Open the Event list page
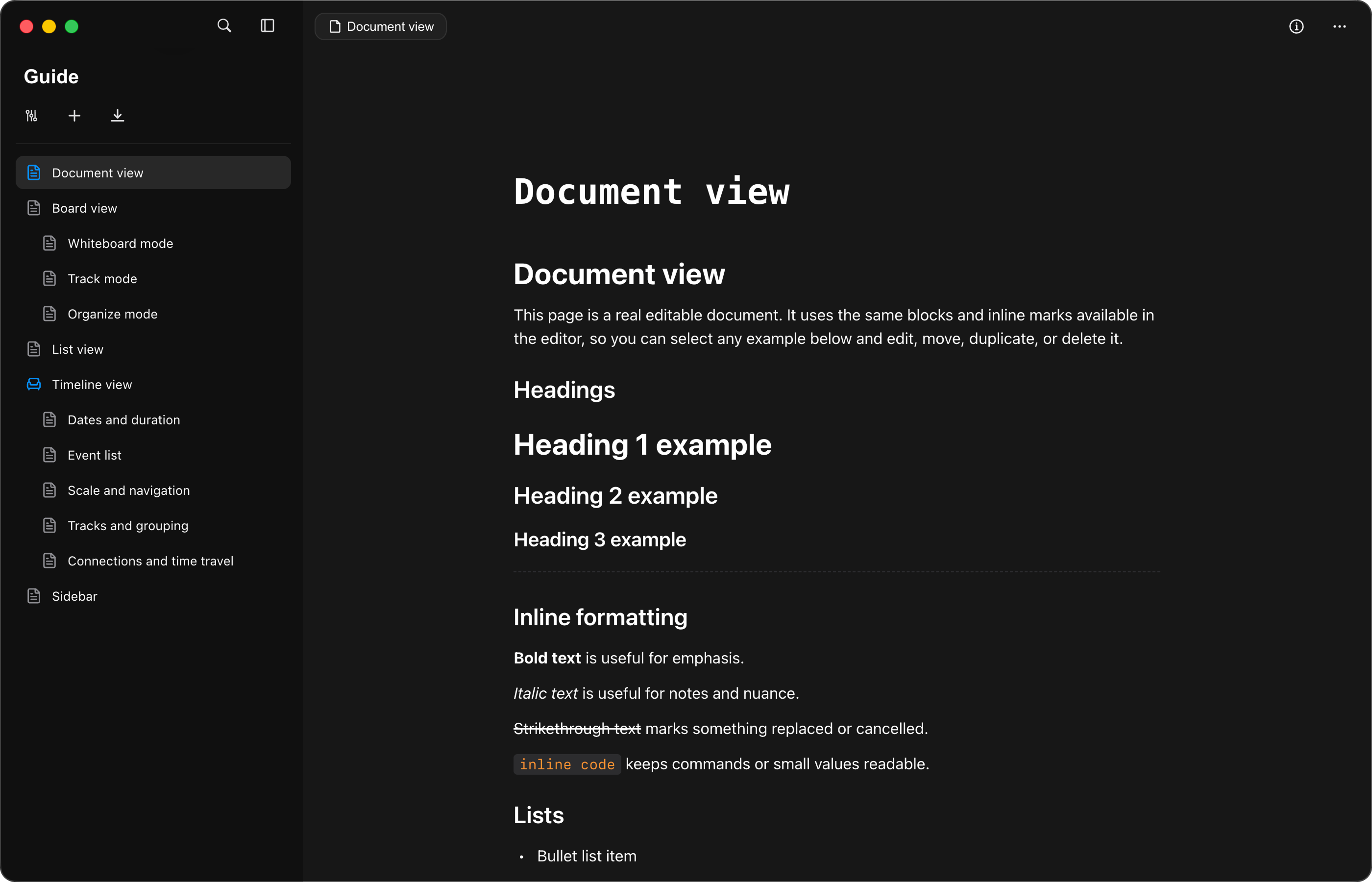Image resolution: width=1372 pixels, height=882 pixels. click(153, 455)
